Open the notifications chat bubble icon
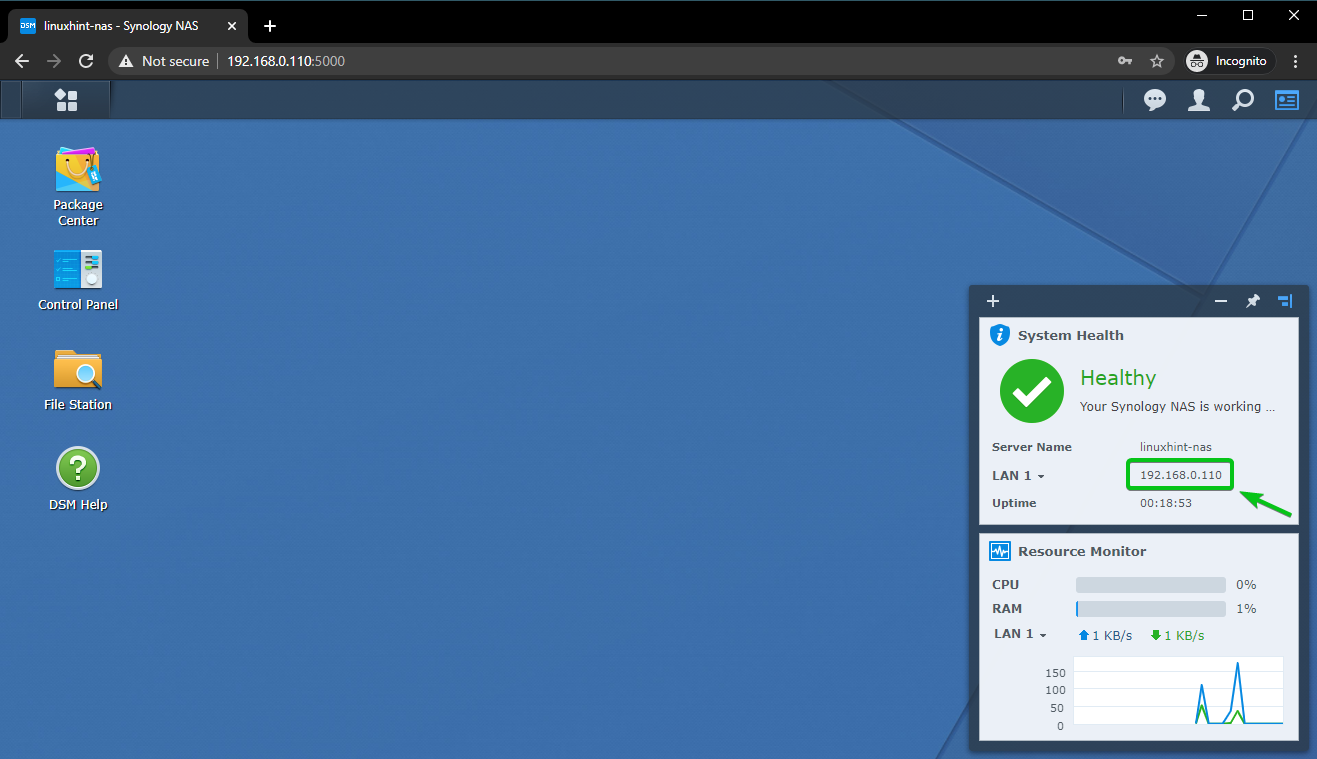 coord(1155,100)
